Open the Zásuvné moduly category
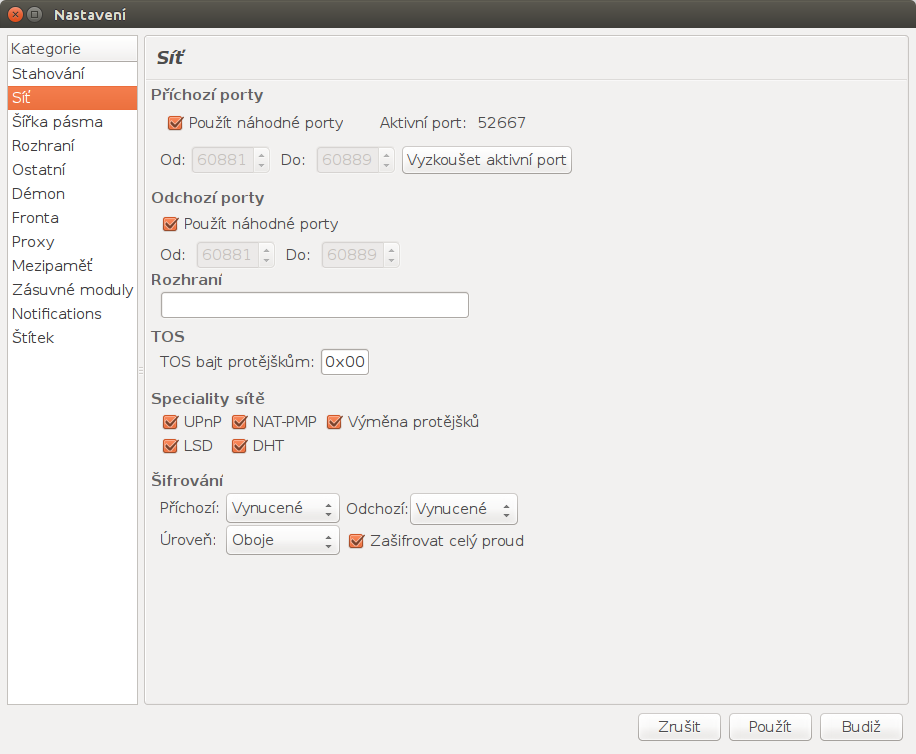The width and height of the screenshot is (916, 754). pyautogui.click(x=72, y=290)
